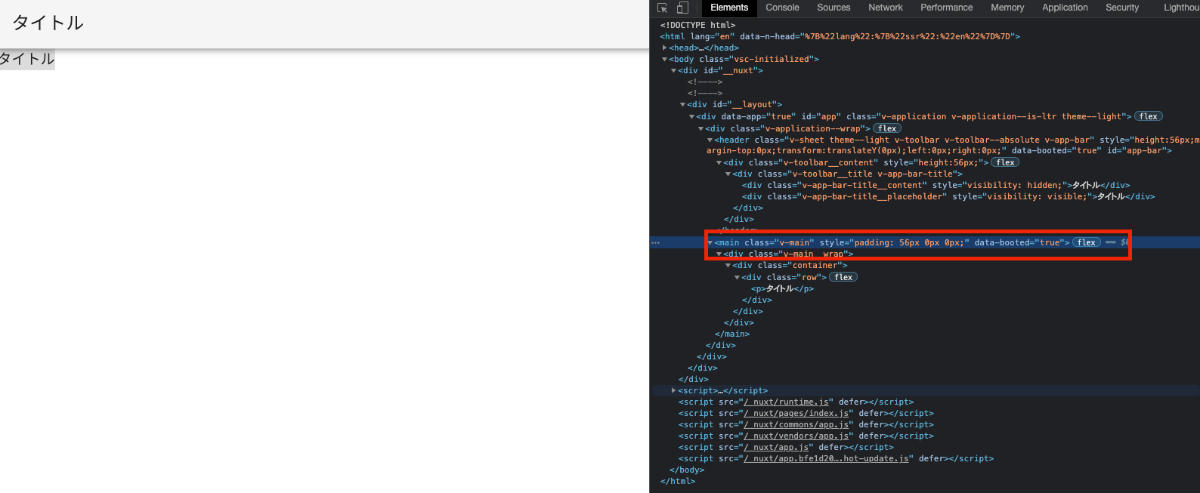The width and height of the screenshot is (1200, 493).
Task: Collapse the row div node
Action: pyautogui.click(x=737, y=277)
